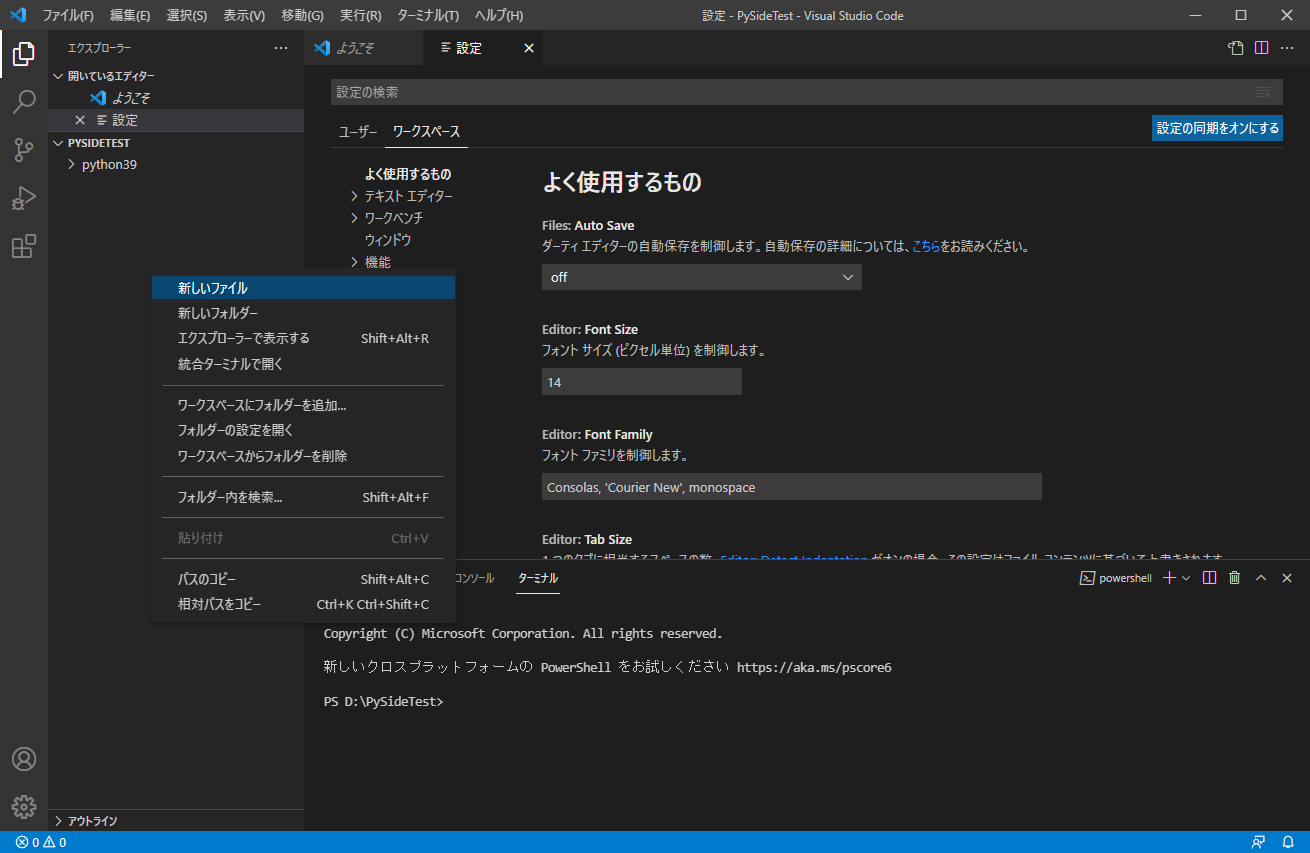This screenshot has height=853, width=1310.
Task: Click the filter icon in settings search box
Action: point(1264,92)
